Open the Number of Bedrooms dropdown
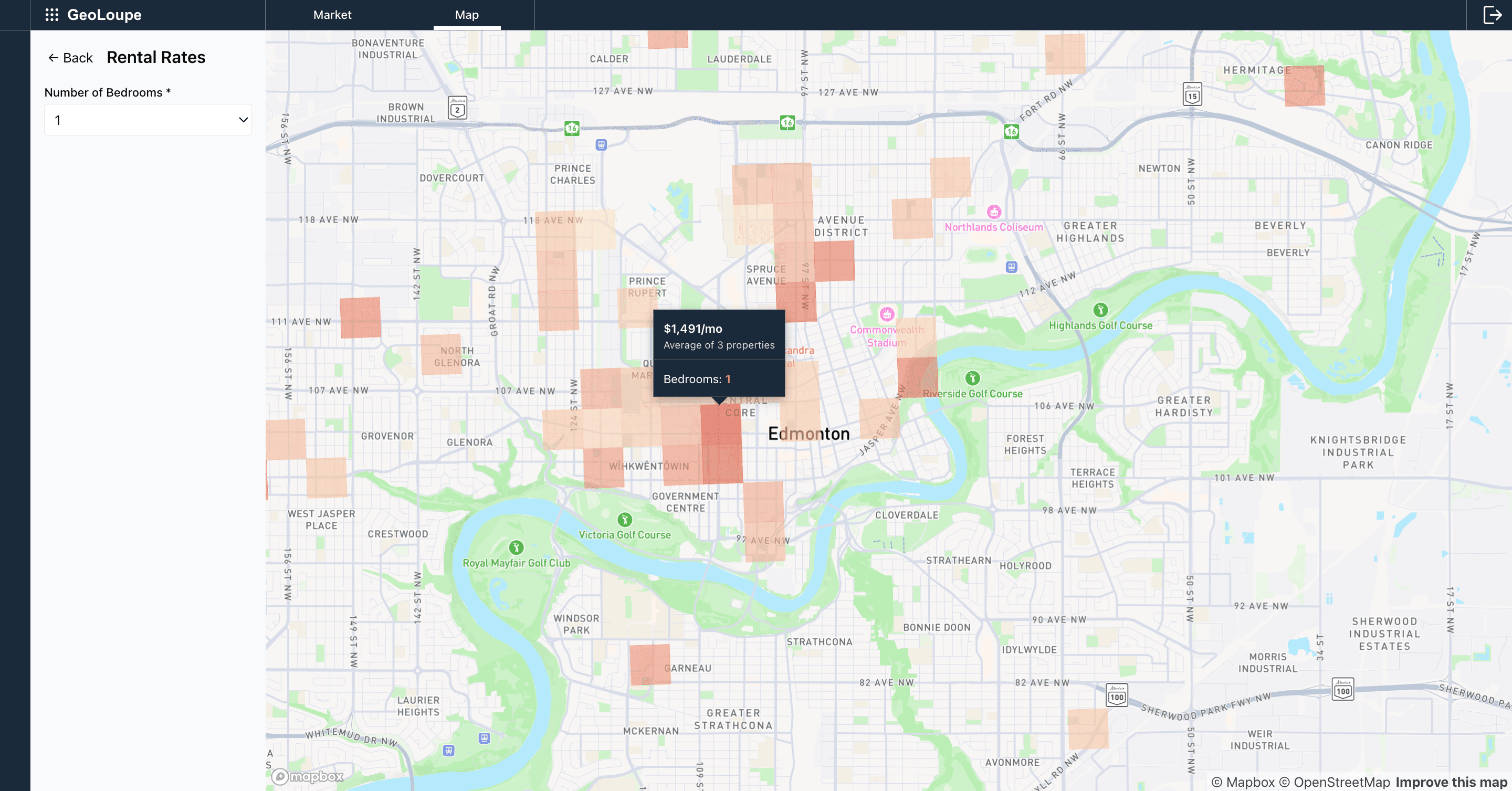Image resolution: width=1512 pixels, height=791 pixels. pos(148,120)
